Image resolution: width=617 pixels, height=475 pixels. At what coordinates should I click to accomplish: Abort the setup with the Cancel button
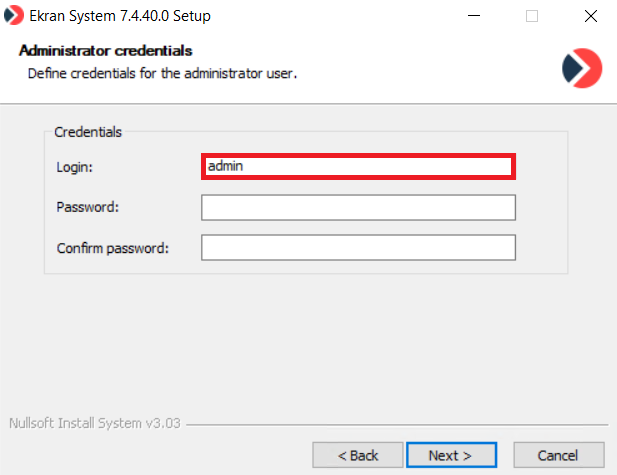click(558, 455)
